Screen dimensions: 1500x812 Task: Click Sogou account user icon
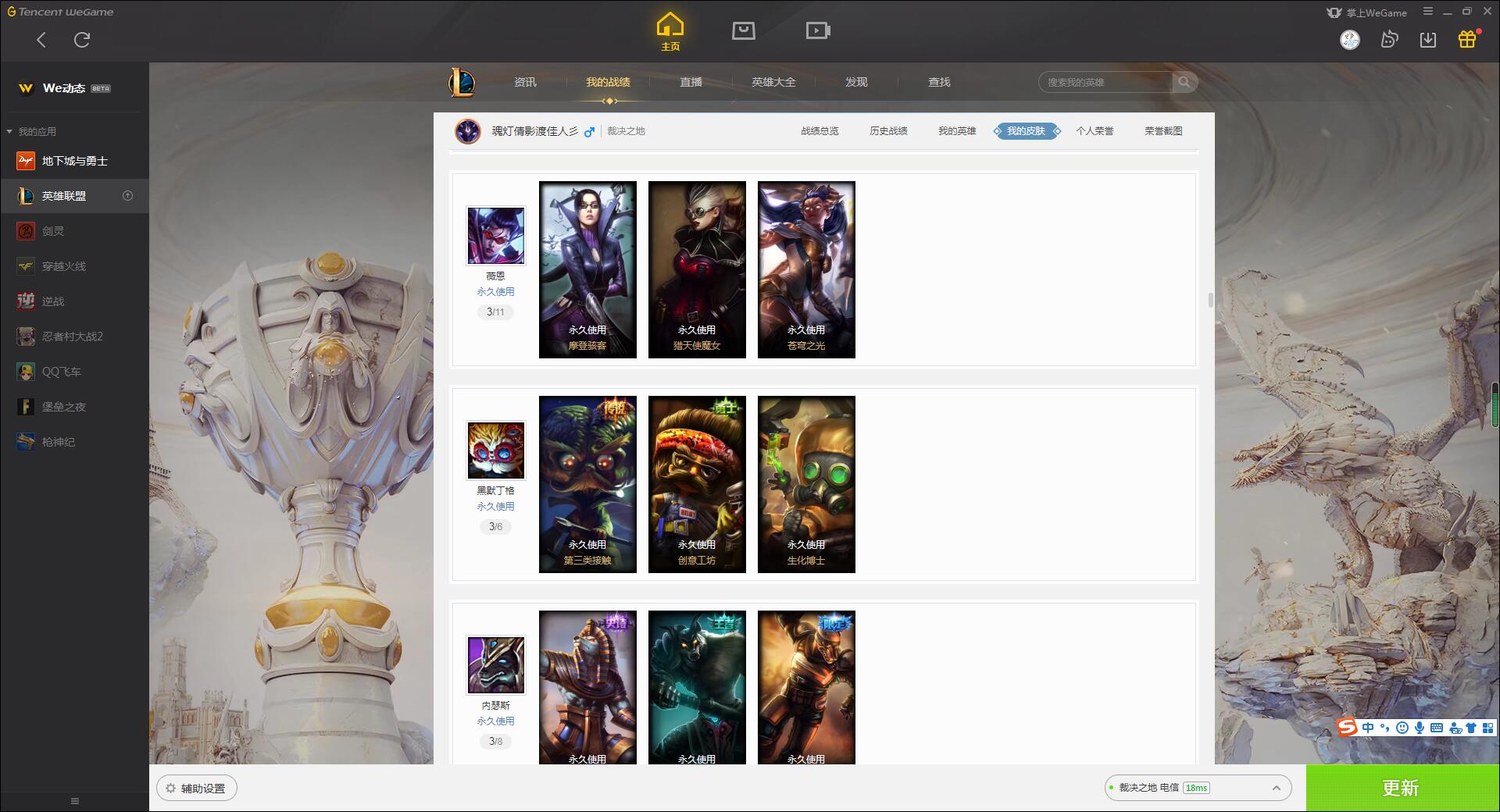(x=1455, y=728)
